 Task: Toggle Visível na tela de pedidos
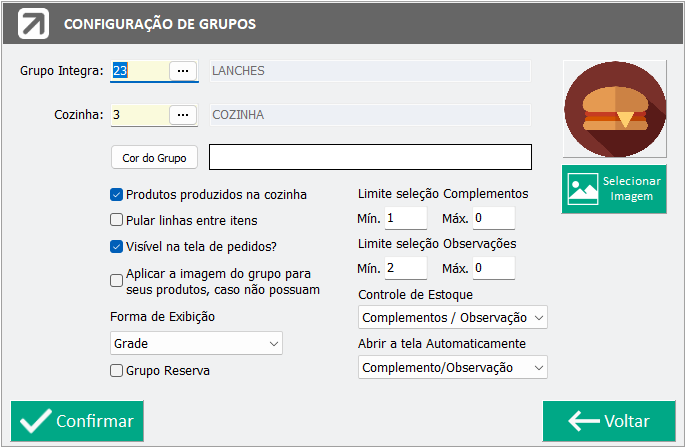click(x=116, y=247)
